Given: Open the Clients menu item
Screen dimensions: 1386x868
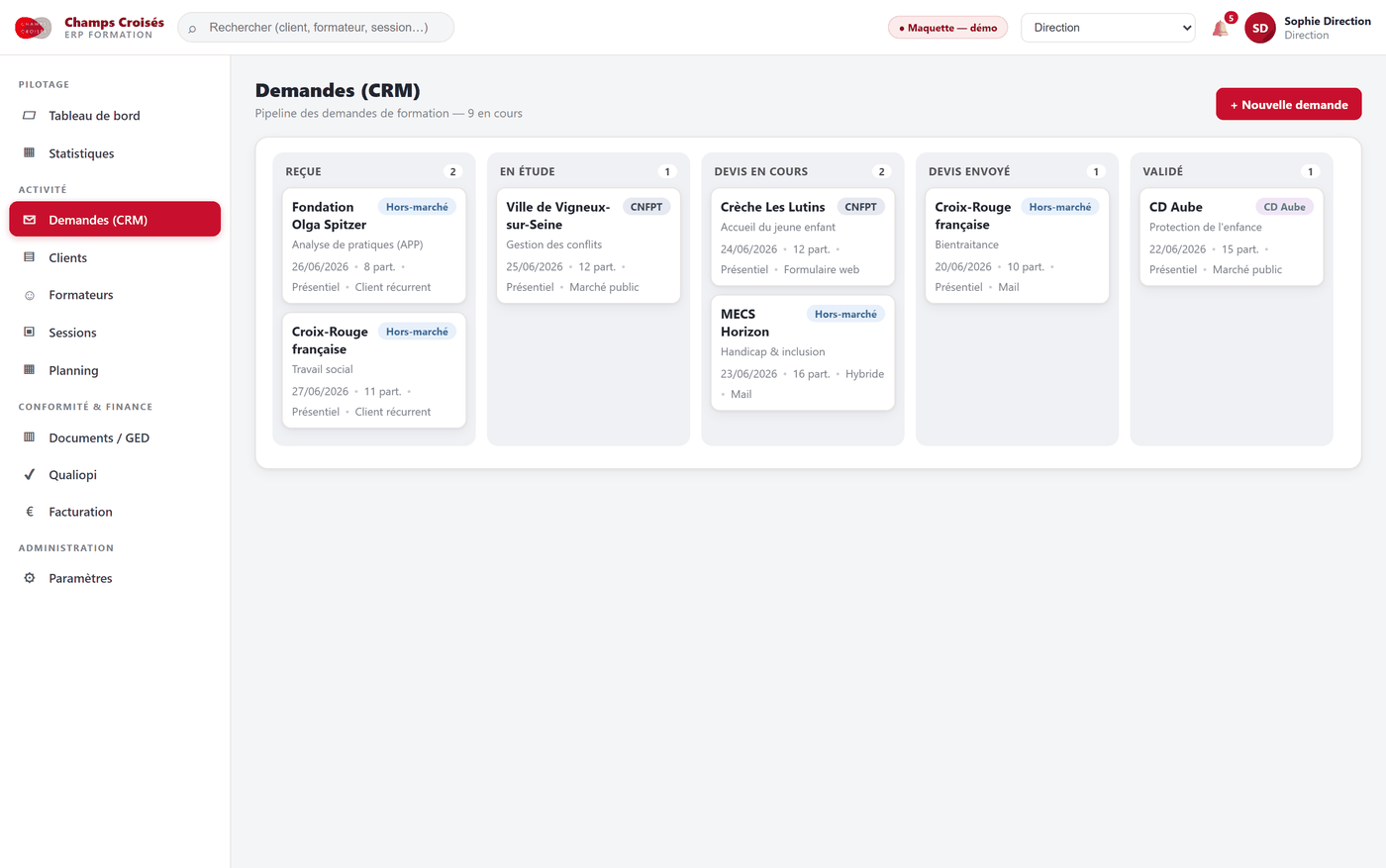Looking at the screenshot, I should click(x=115, y=257).
